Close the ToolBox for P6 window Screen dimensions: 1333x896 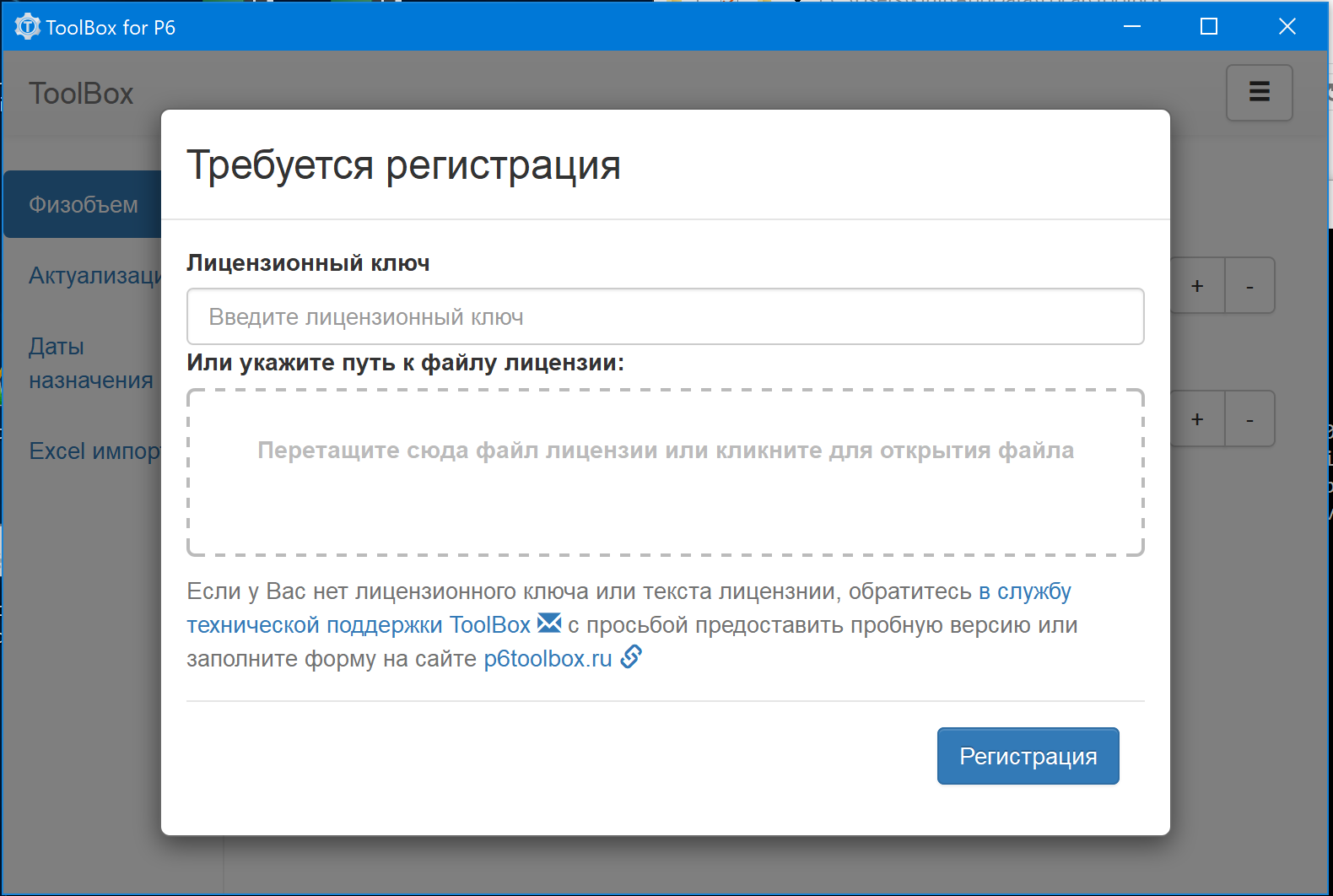pyautogui.click(x=1287, y=26)
